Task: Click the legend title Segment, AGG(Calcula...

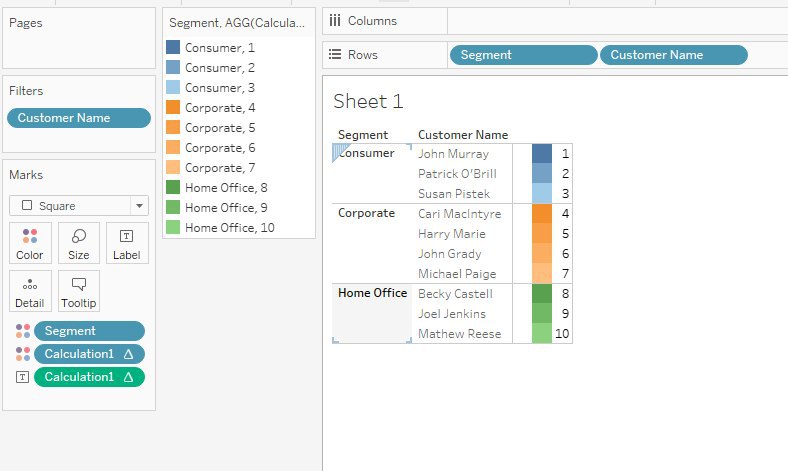Action: pos(237,23)
